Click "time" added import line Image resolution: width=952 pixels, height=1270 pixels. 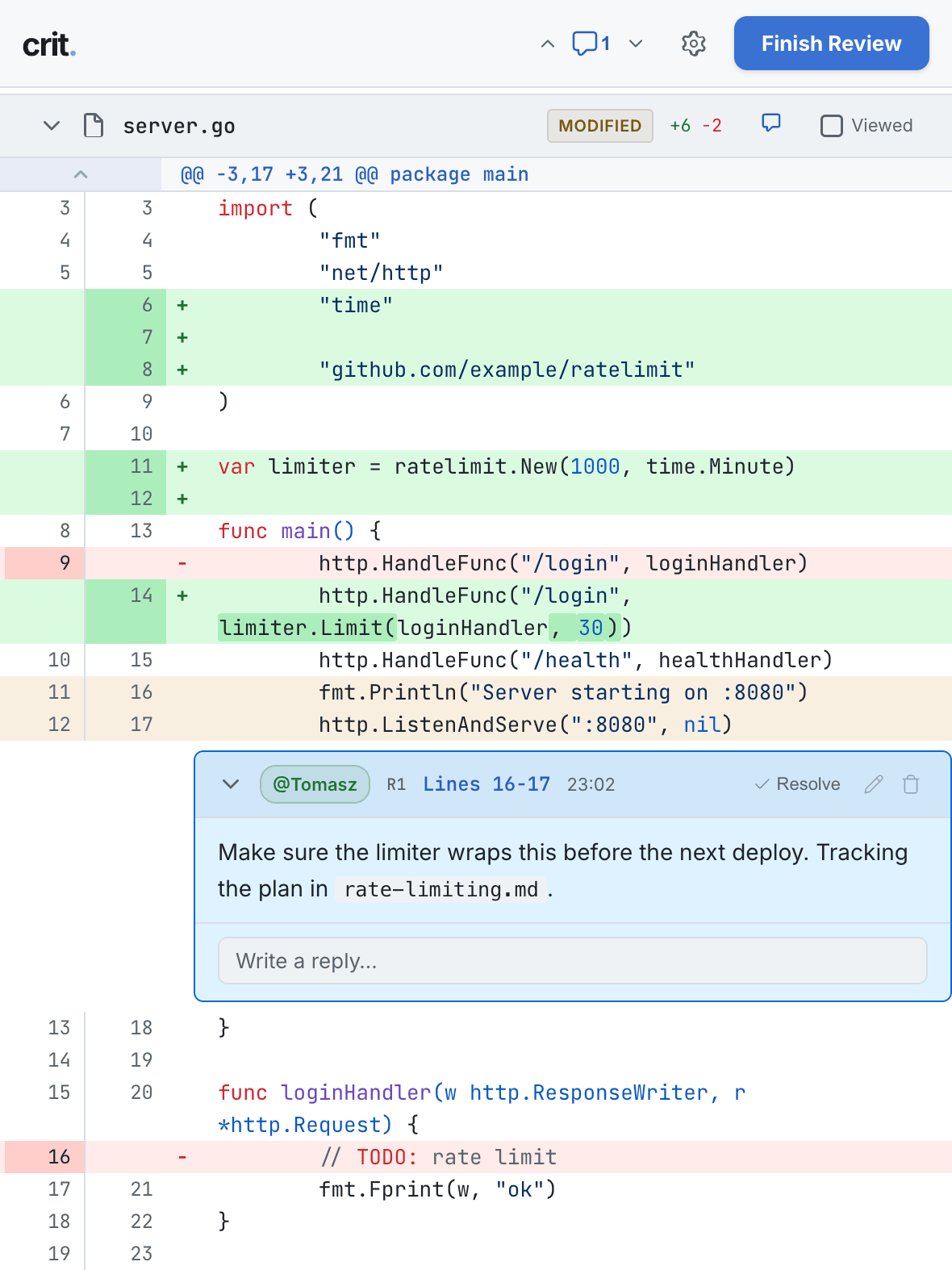356,305
